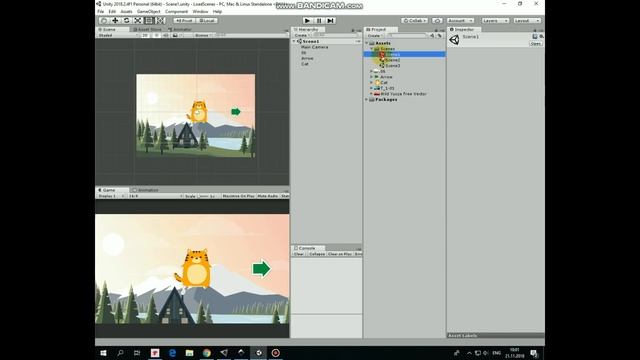The image size is (640, 360).
Task: Open the Window menu
Action: (x=200, y=11)
